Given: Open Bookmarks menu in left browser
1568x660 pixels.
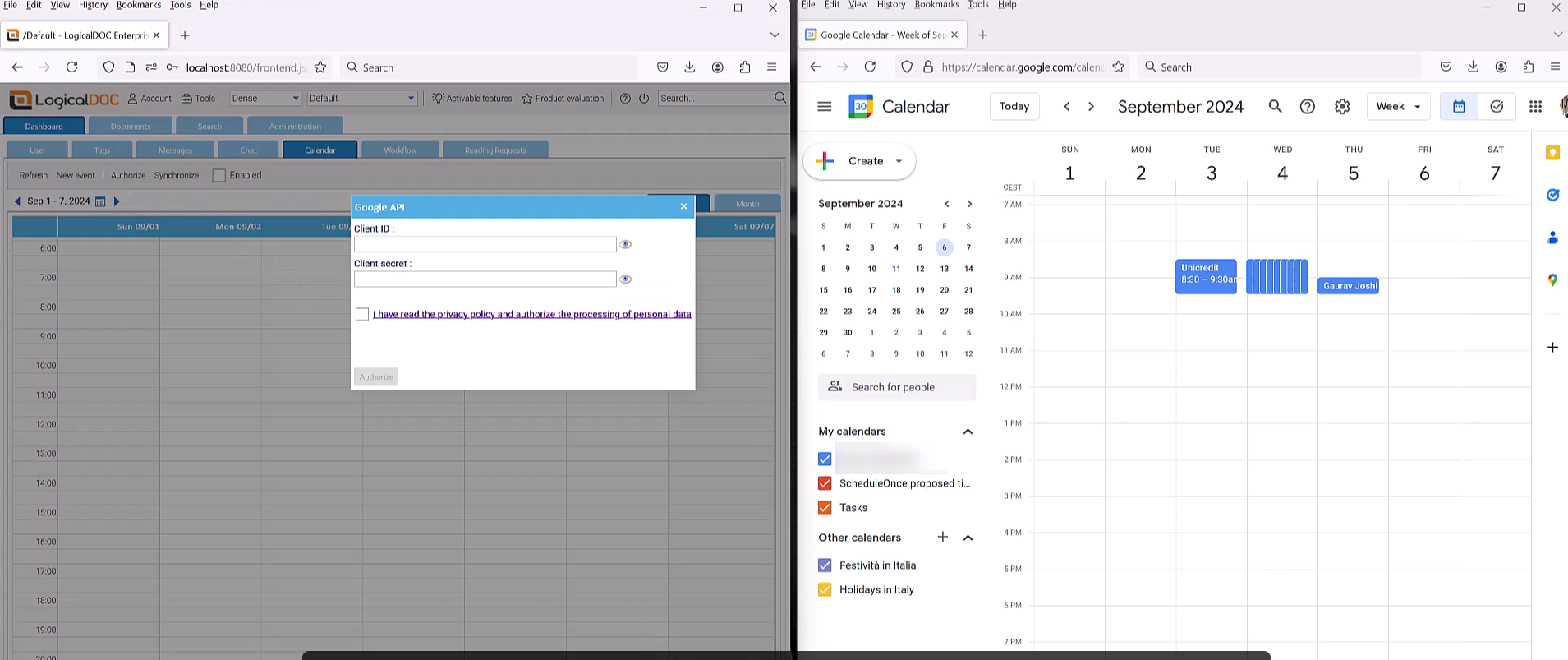Looking at the screenshot, I should (x=139, y=5).
